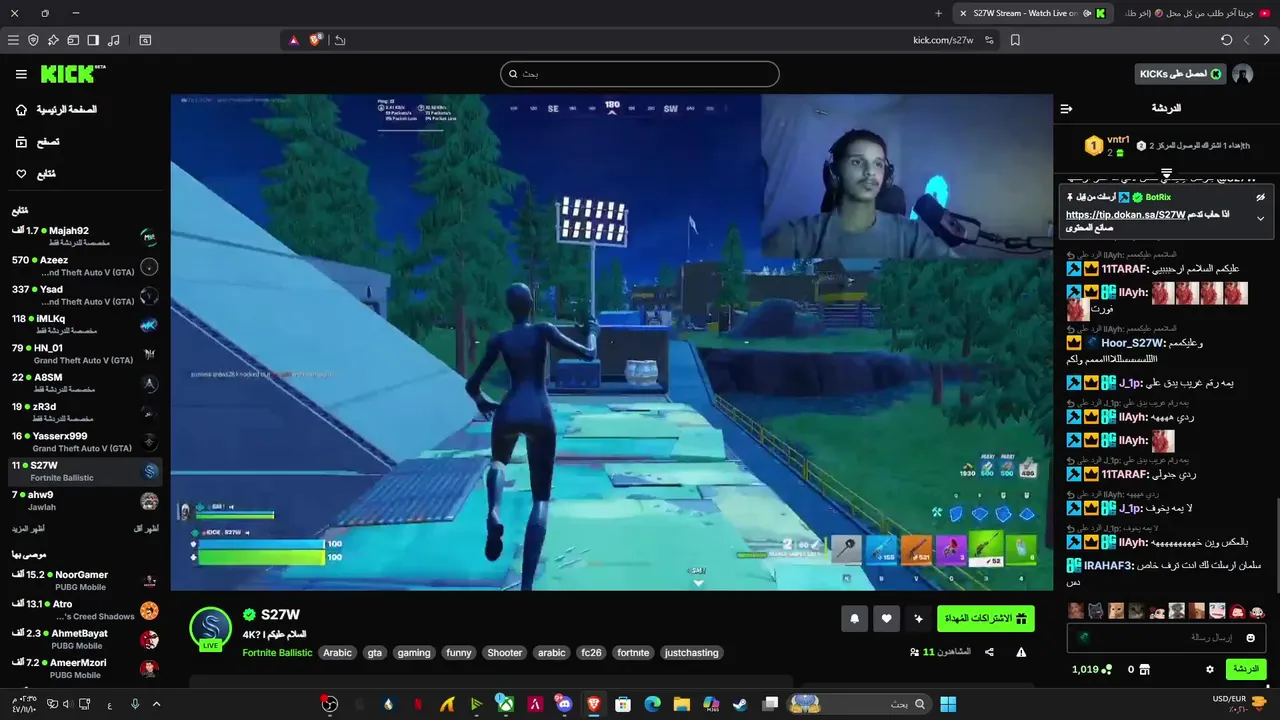Image resolution: width=1280 pixels, height=720 pixels.
Task: Toggle the browser sidebar panel icon
Action: (93, 40)
